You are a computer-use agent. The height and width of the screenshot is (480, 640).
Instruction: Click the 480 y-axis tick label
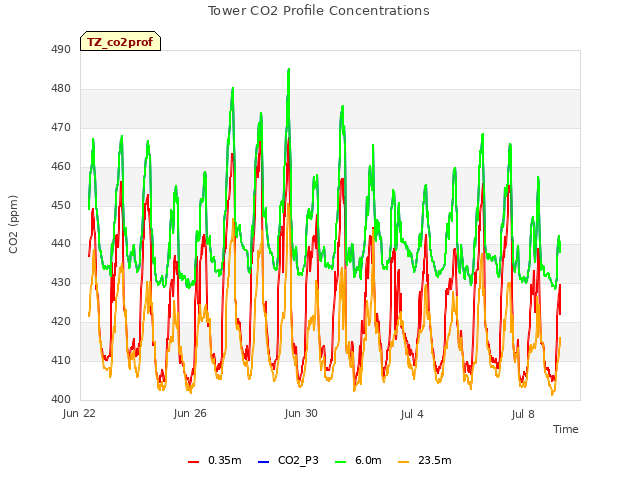(x=61, y=88)
